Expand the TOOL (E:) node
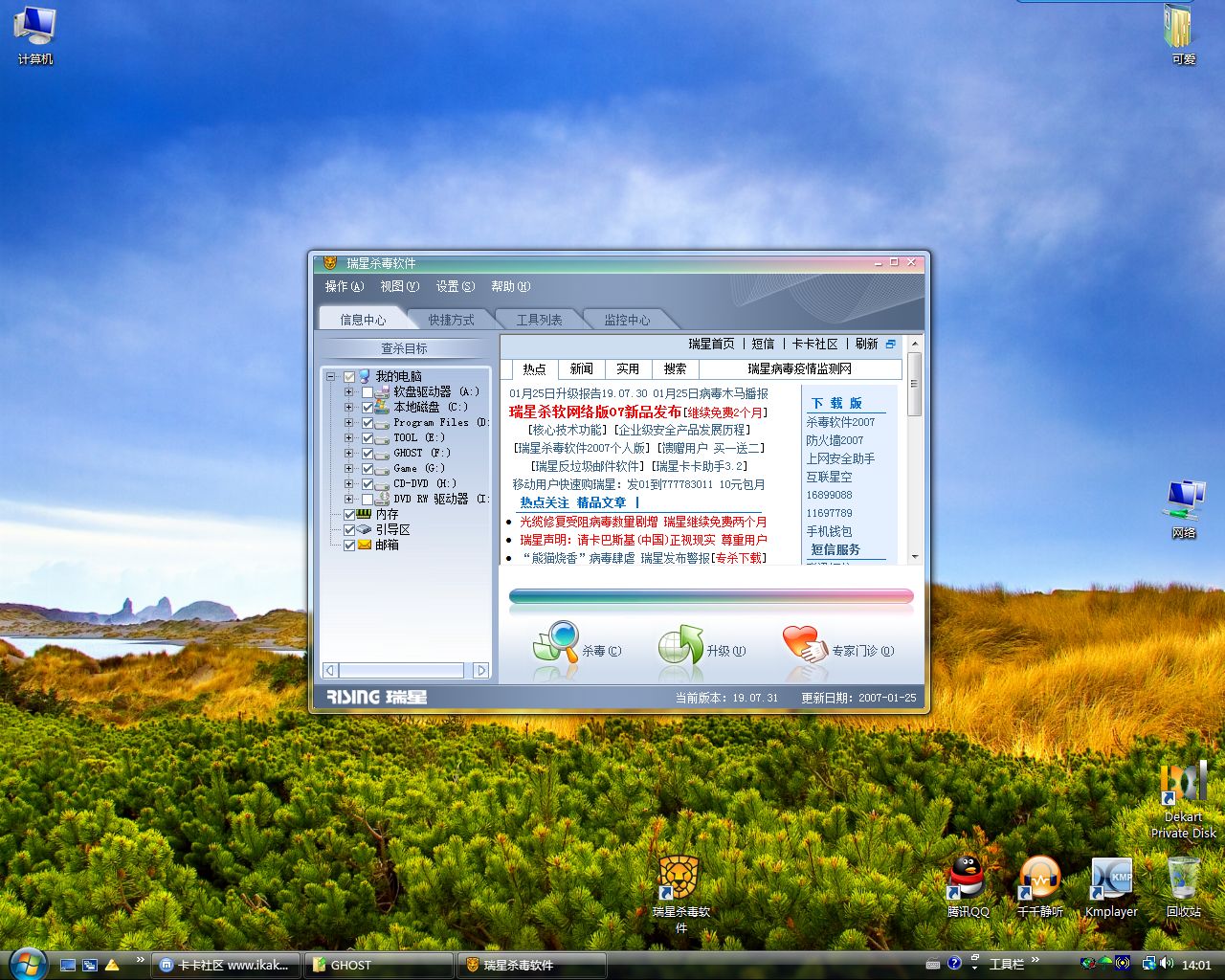The height and width of the screenshot is (980, 1225). pos(349,438)
